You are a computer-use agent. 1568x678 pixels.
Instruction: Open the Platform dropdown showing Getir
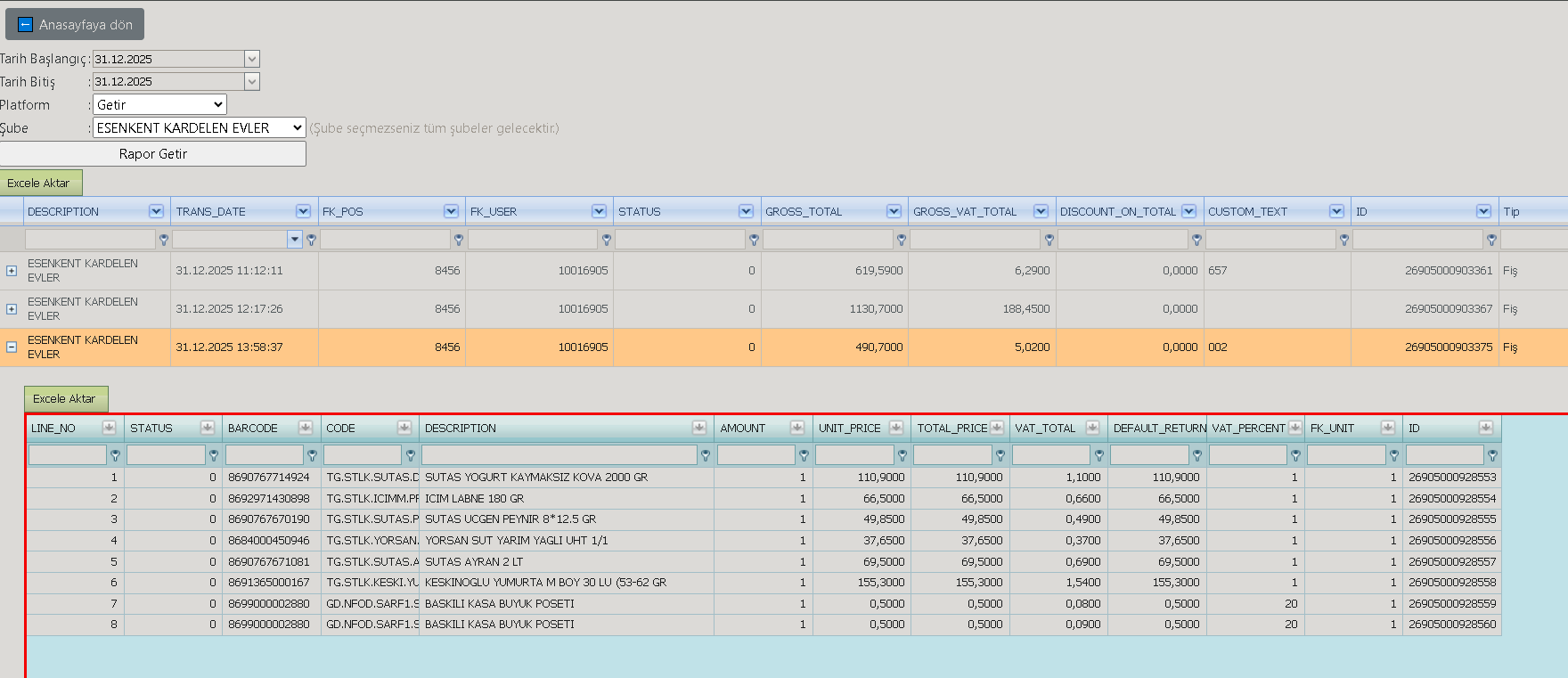(x=159, y=104)
